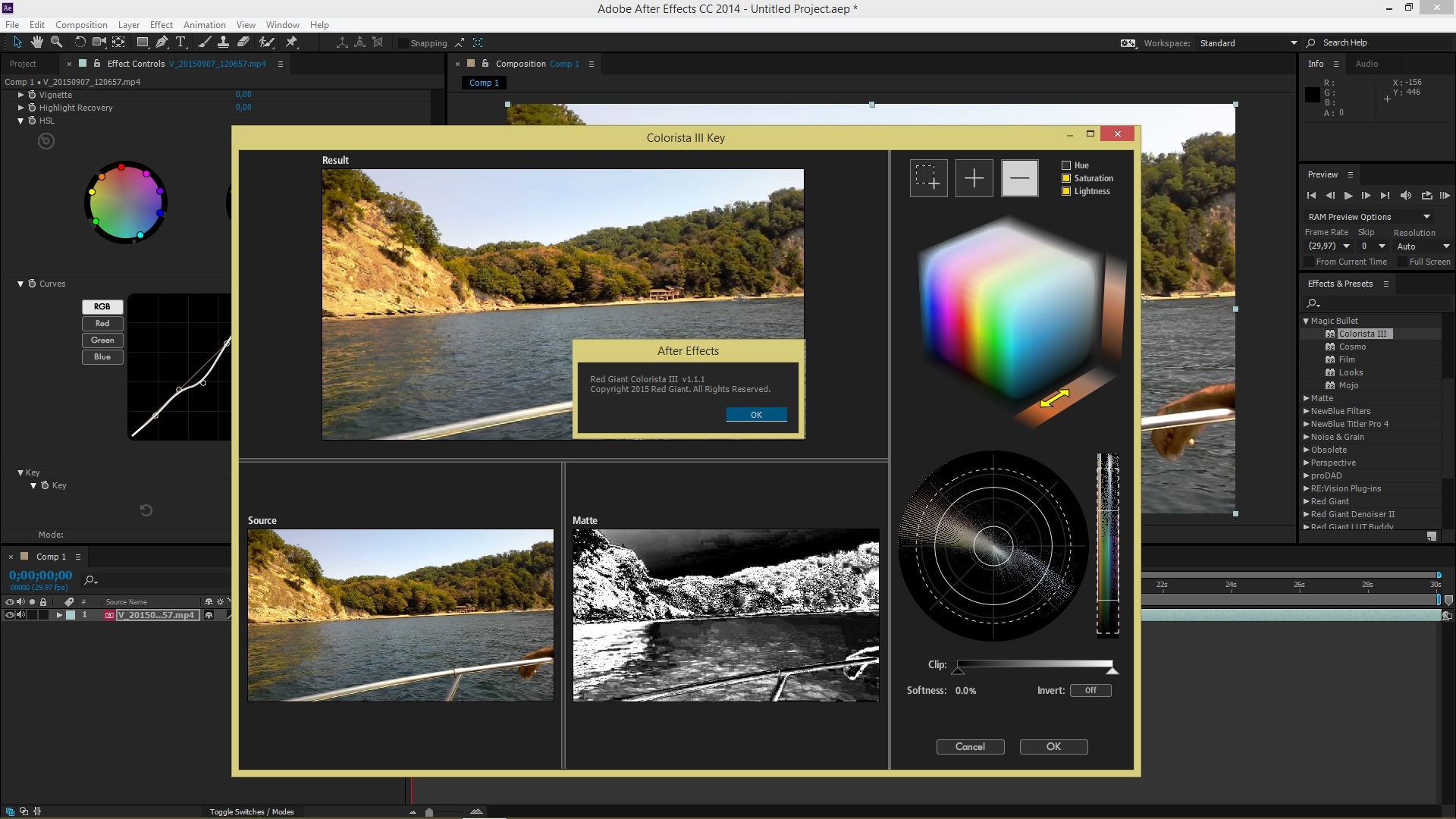
Task: Expand the NewBlue Filters category
Action: pos(1306,411)
